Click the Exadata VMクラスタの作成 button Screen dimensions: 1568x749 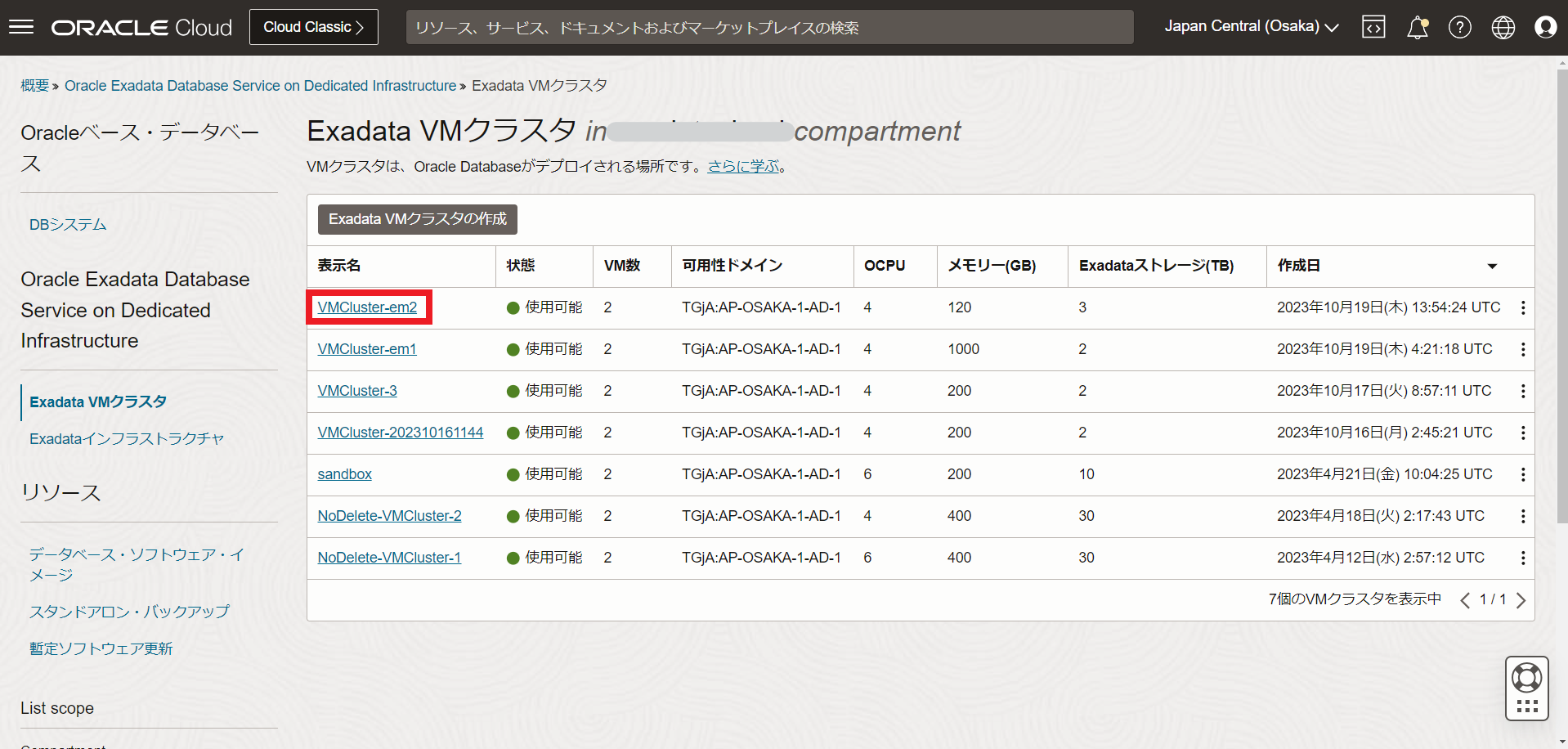point(417,219)
